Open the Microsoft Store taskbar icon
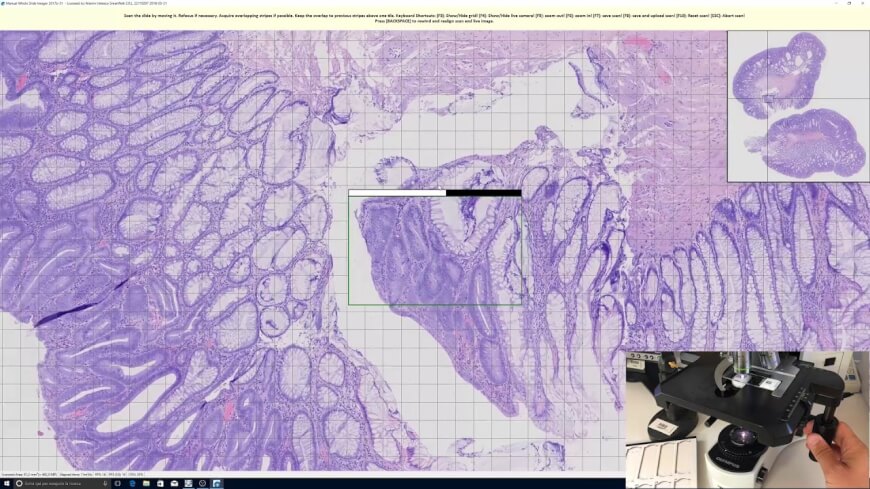This screenshot has height=489, width=870. (x=160, y=483)
